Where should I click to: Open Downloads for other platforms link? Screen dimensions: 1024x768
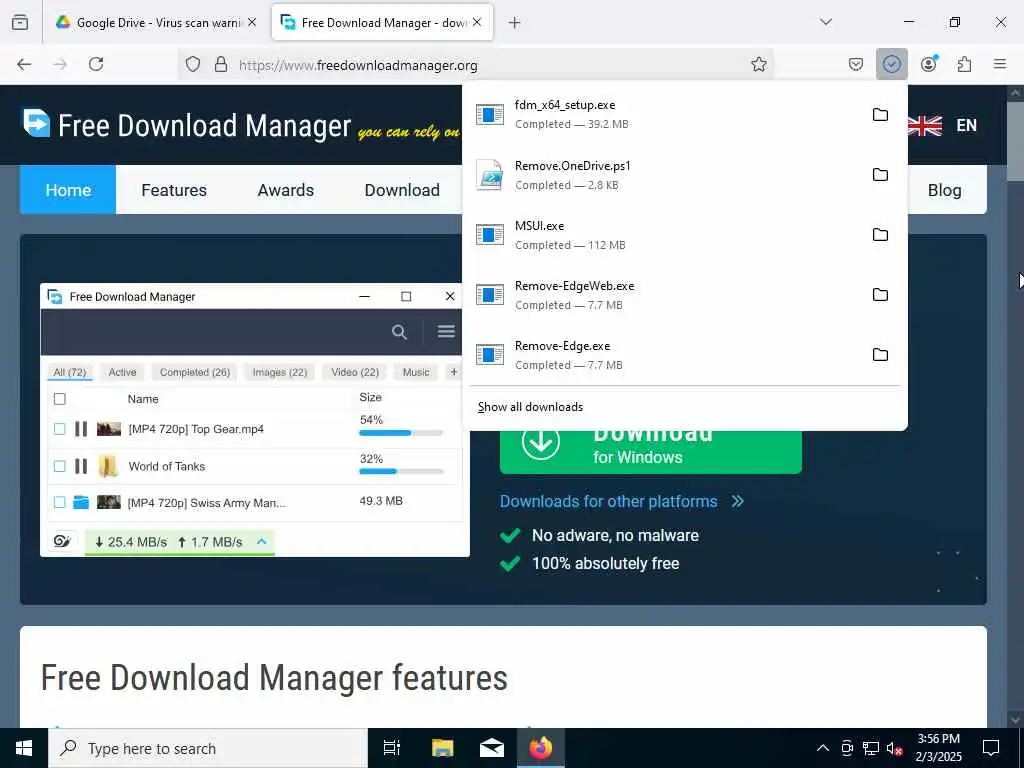pyautogui.click(x=608, y=502)
